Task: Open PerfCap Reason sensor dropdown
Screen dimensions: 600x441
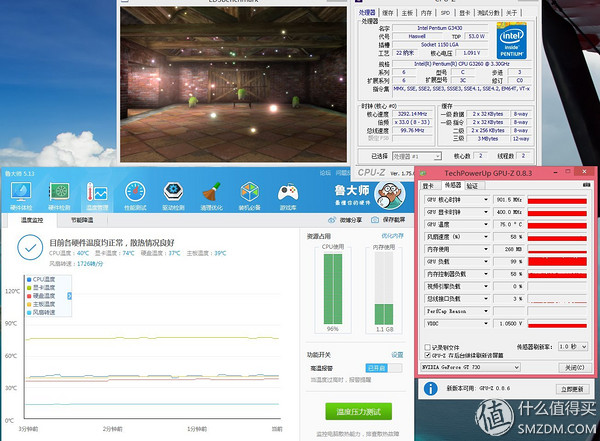Action: (486, 311)
